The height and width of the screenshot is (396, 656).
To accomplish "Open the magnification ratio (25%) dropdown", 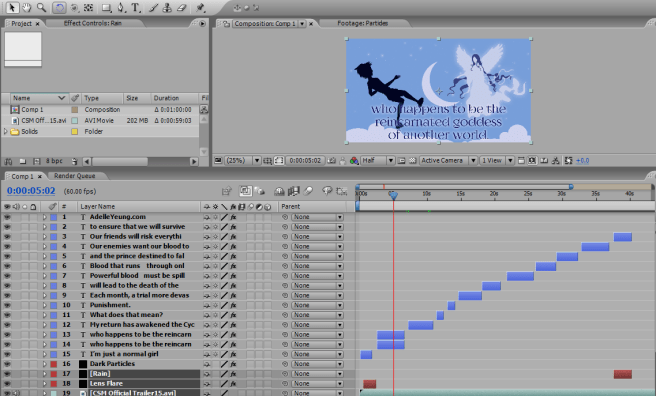I will point(243,161).
